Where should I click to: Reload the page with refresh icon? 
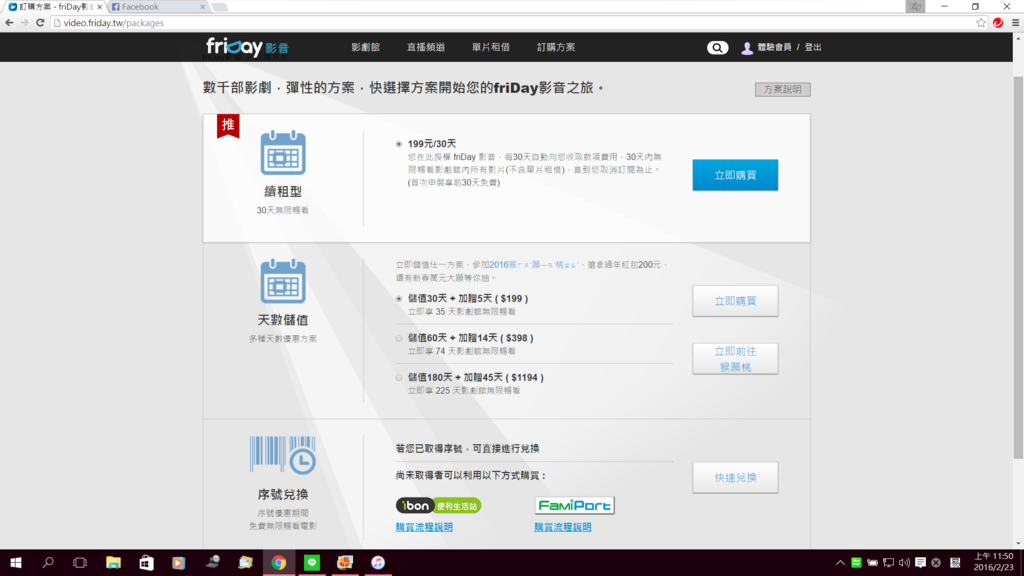[40, 23]
